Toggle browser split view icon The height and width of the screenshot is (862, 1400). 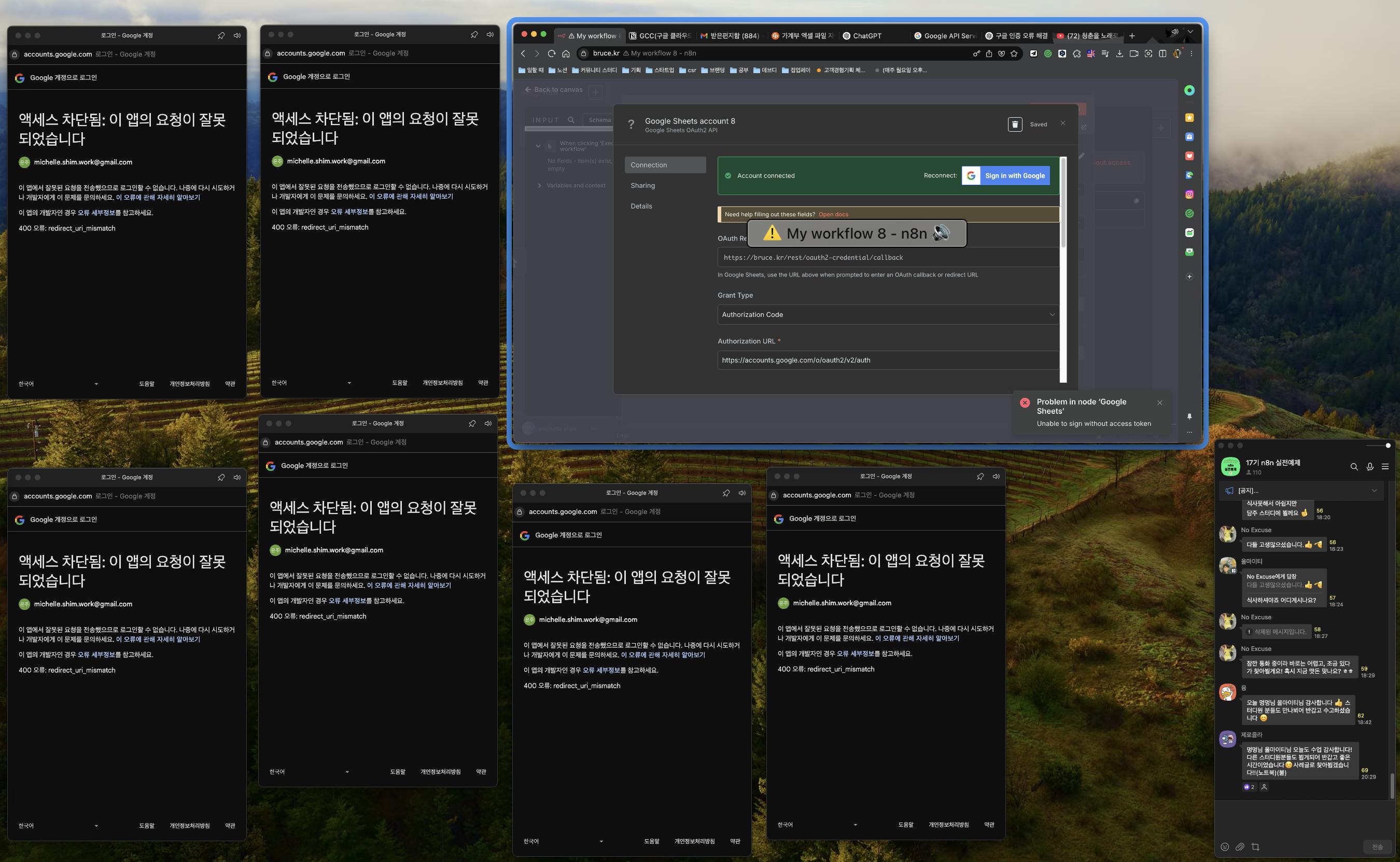1163,53
